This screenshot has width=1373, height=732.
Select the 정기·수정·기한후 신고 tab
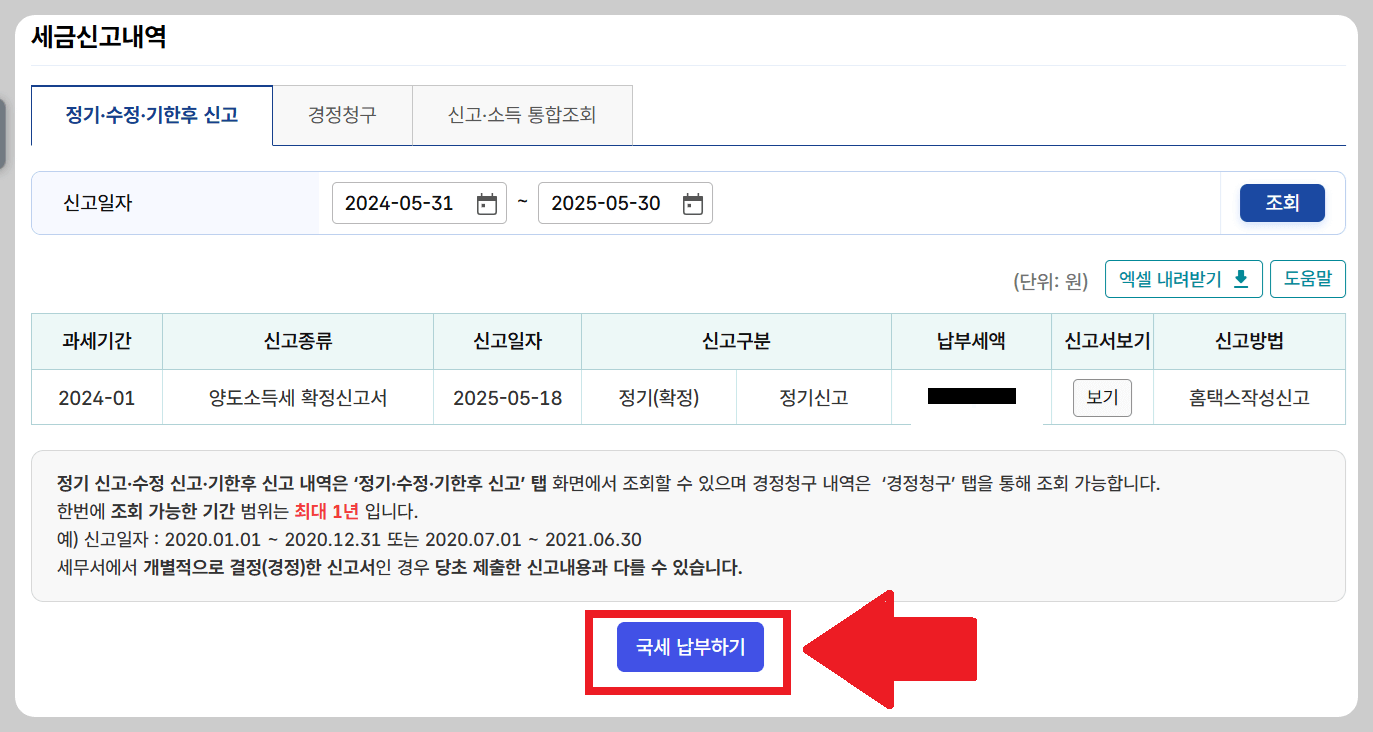[151, 115]
